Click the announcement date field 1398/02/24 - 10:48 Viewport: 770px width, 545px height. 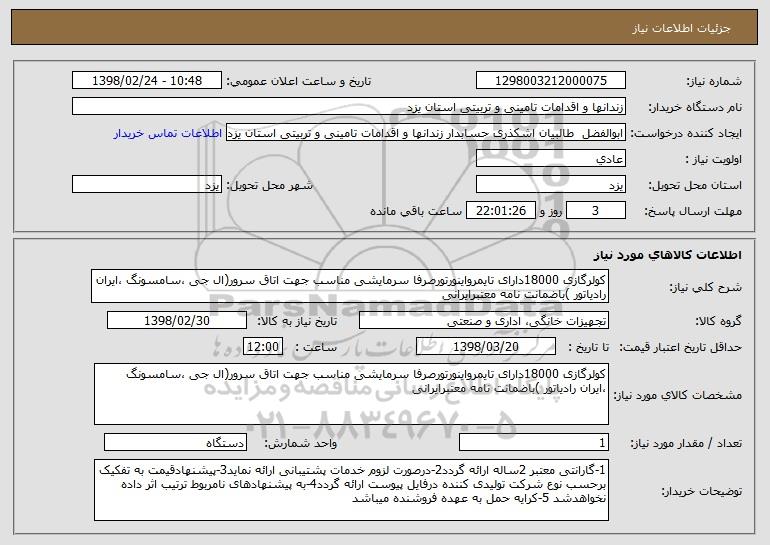147,81
